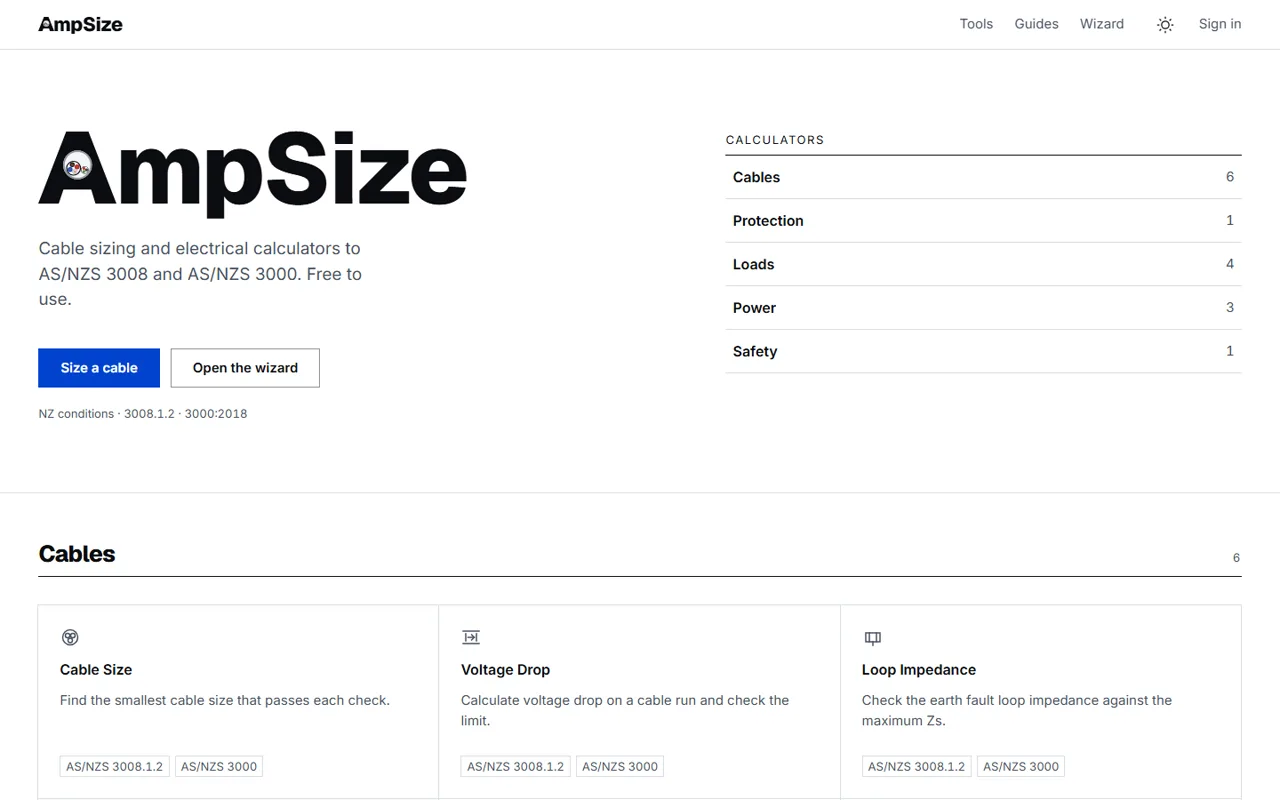This screenshot has height=800, width=1280.
Task: Toggle the light/dark theme sun icon
Action: [x=1165, y=25]
